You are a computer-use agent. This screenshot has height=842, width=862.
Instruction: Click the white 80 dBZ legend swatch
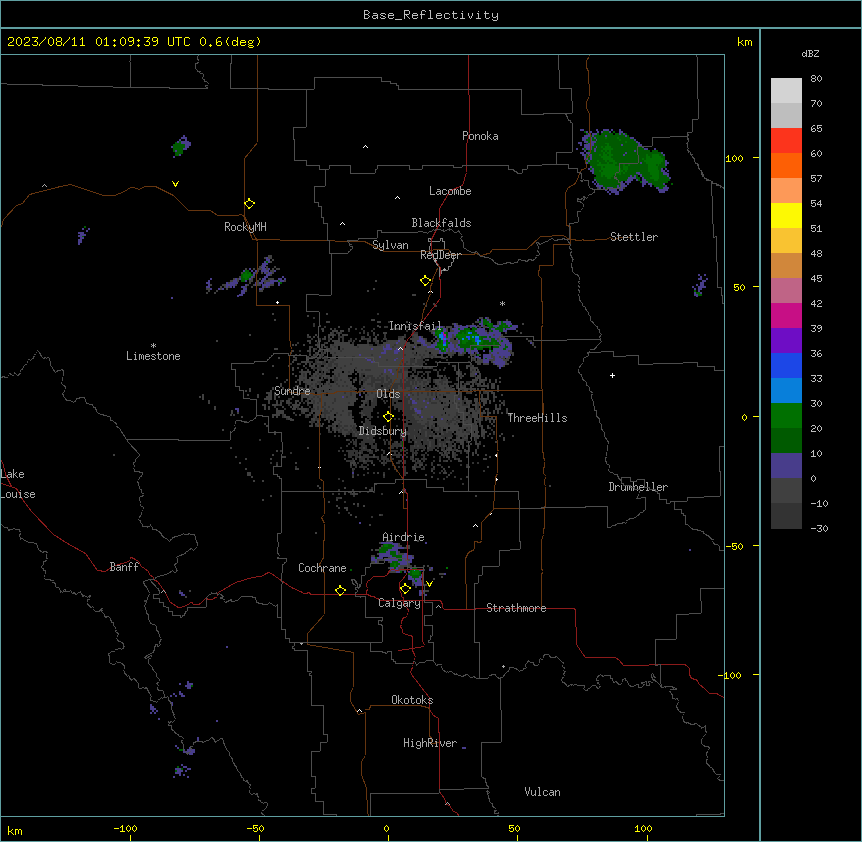tap(786, 91)
